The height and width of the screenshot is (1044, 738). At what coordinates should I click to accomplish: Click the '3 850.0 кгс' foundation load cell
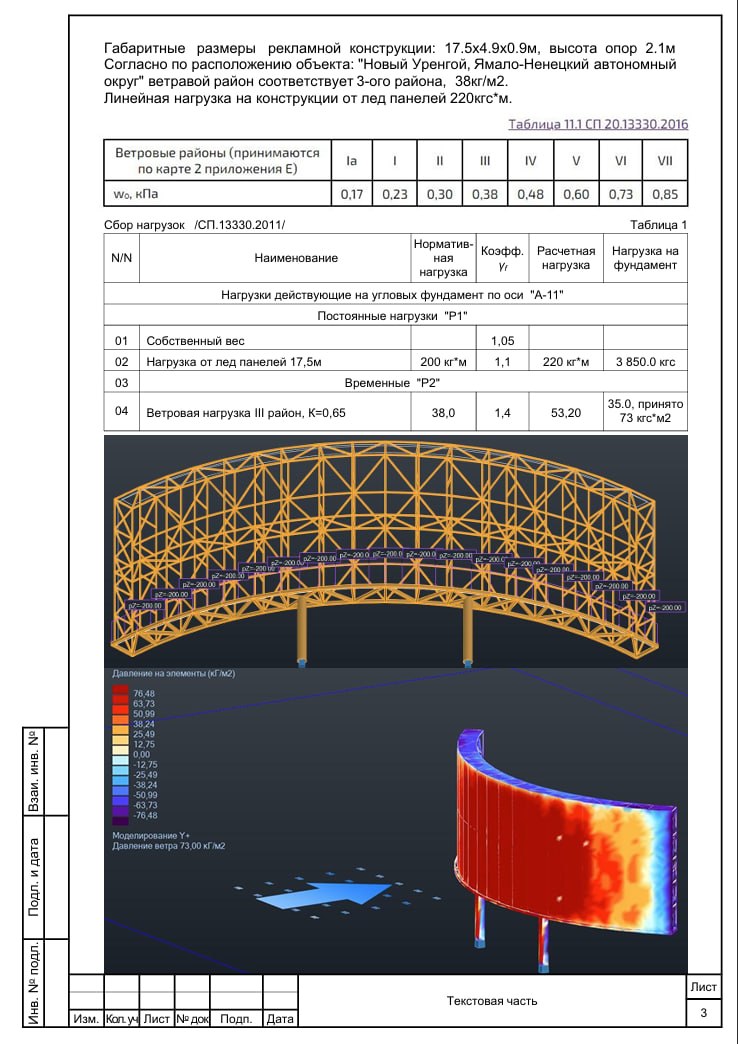[x=645, y=362]
